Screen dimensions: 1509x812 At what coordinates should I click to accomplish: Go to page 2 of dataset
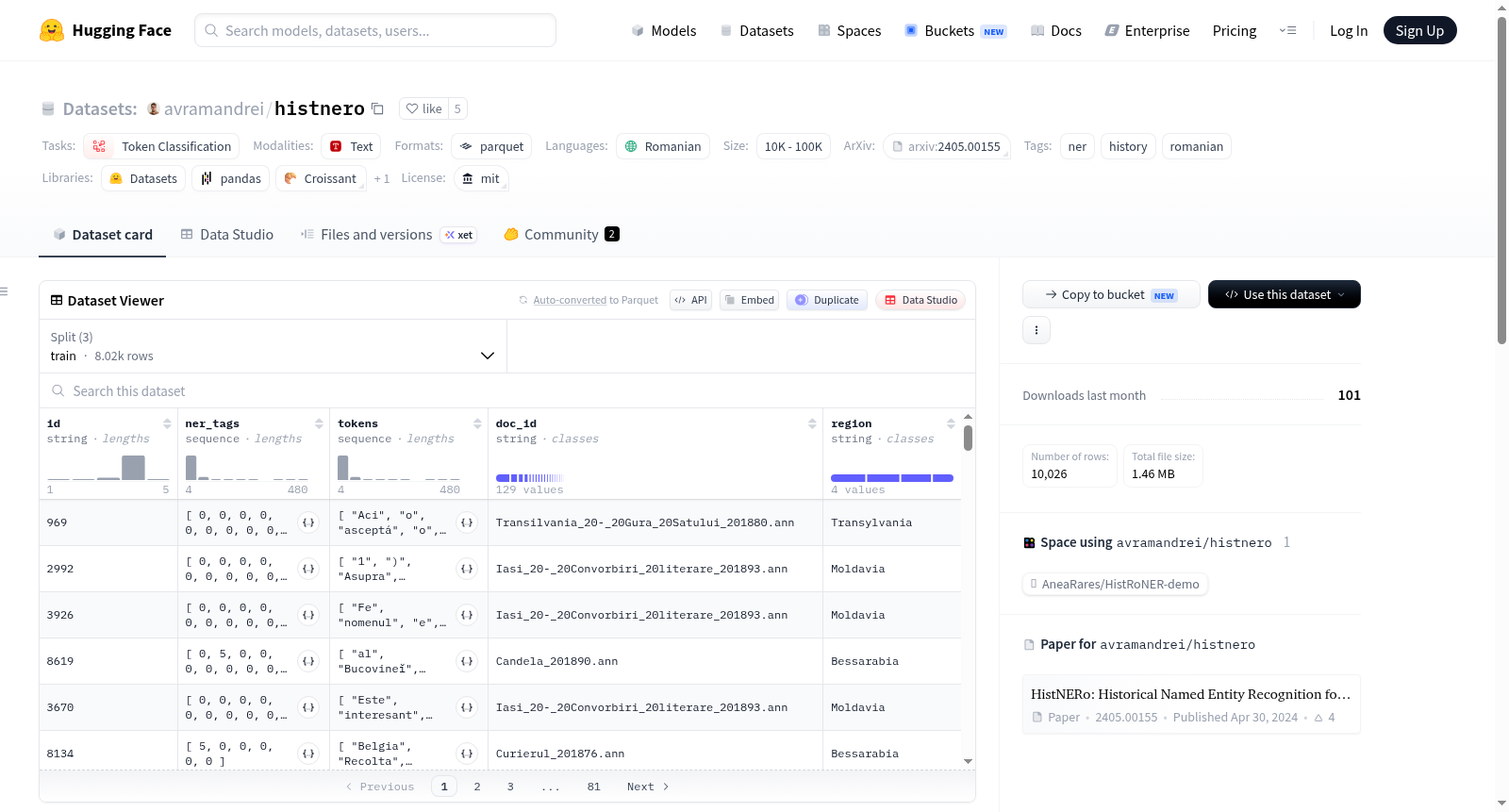(x=477, y=787)
